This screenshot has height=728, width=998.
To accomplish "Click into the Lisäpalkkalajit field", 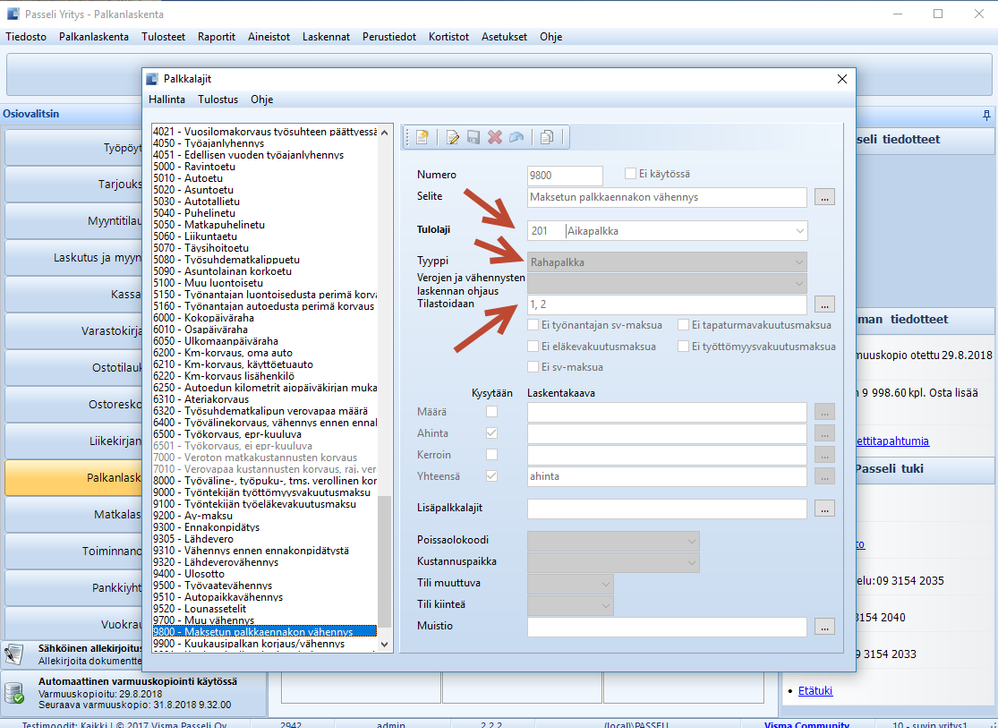I will point(667,508).
